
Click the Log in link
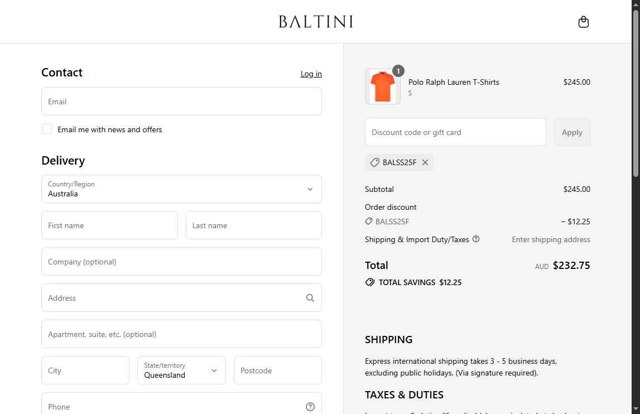tap(311, 74)
